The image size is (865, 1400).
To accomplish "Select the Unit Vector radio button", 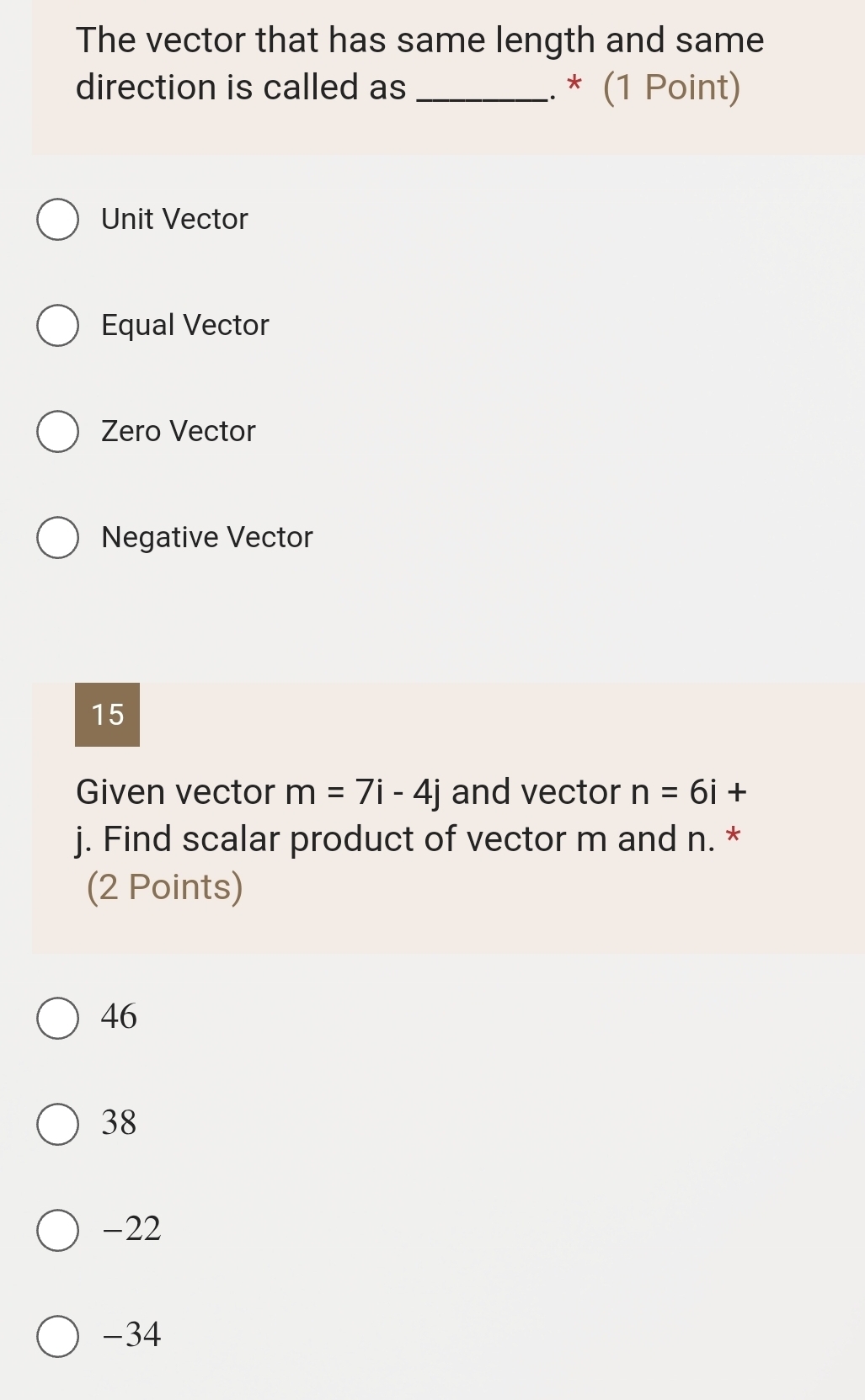I will (x=58, y=220).
